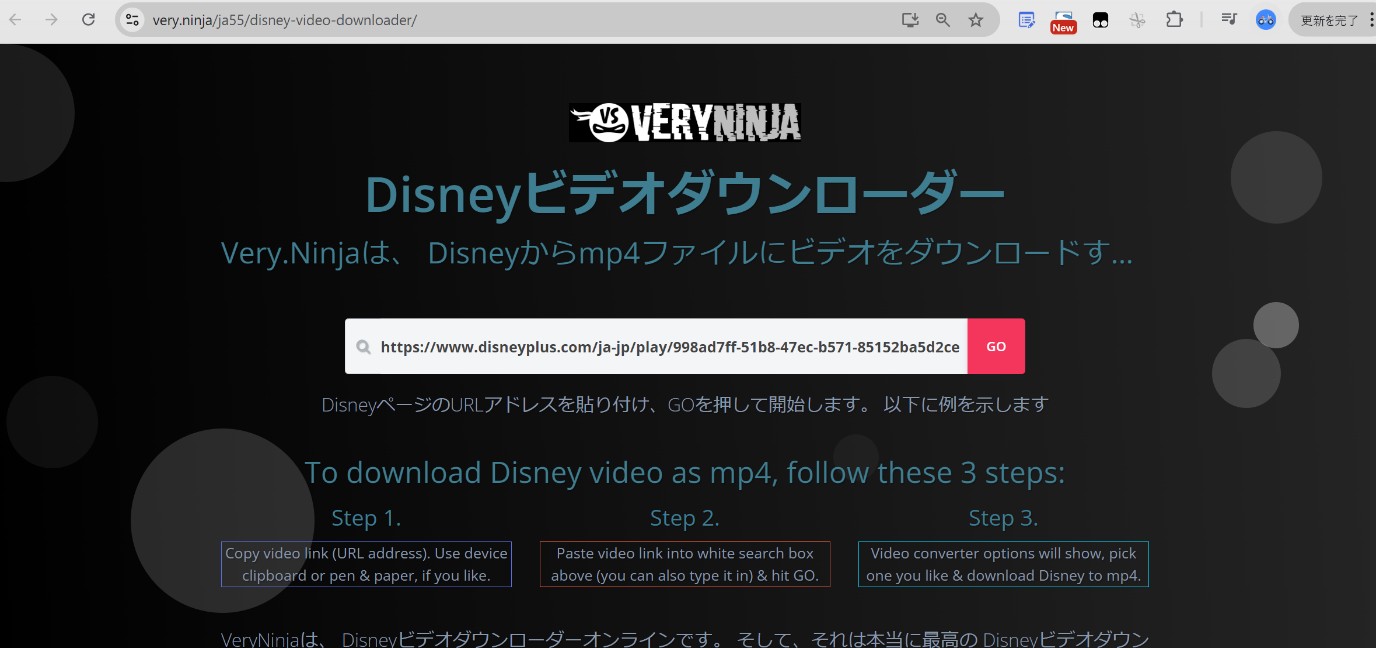Open the blue profile avatar
The width and height of the screenshot is (1376, 648).
coord(1266,20)
